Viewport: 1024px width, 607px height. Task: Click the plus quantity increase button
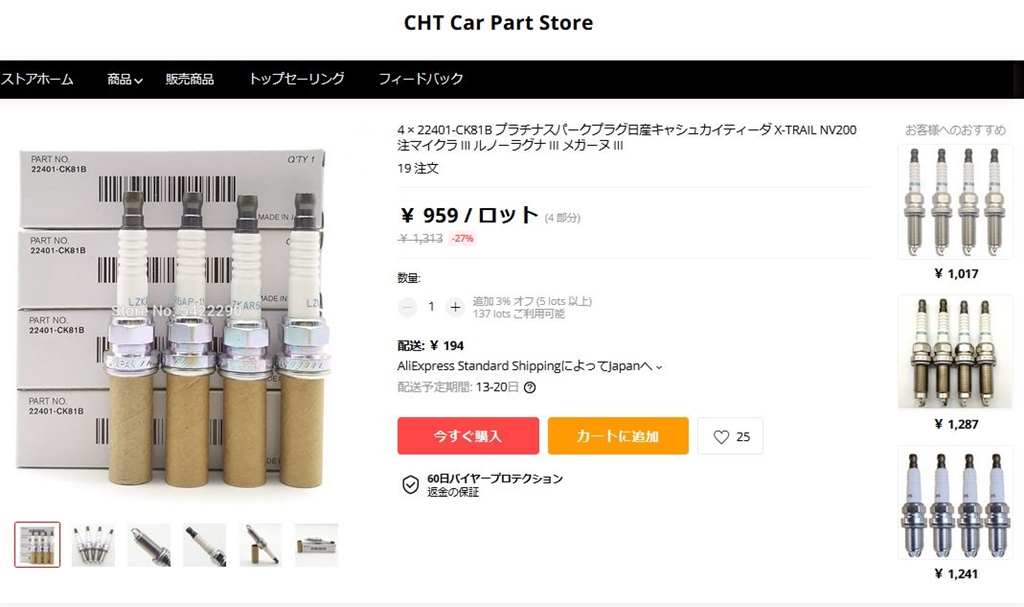click(x=455, y=306)
